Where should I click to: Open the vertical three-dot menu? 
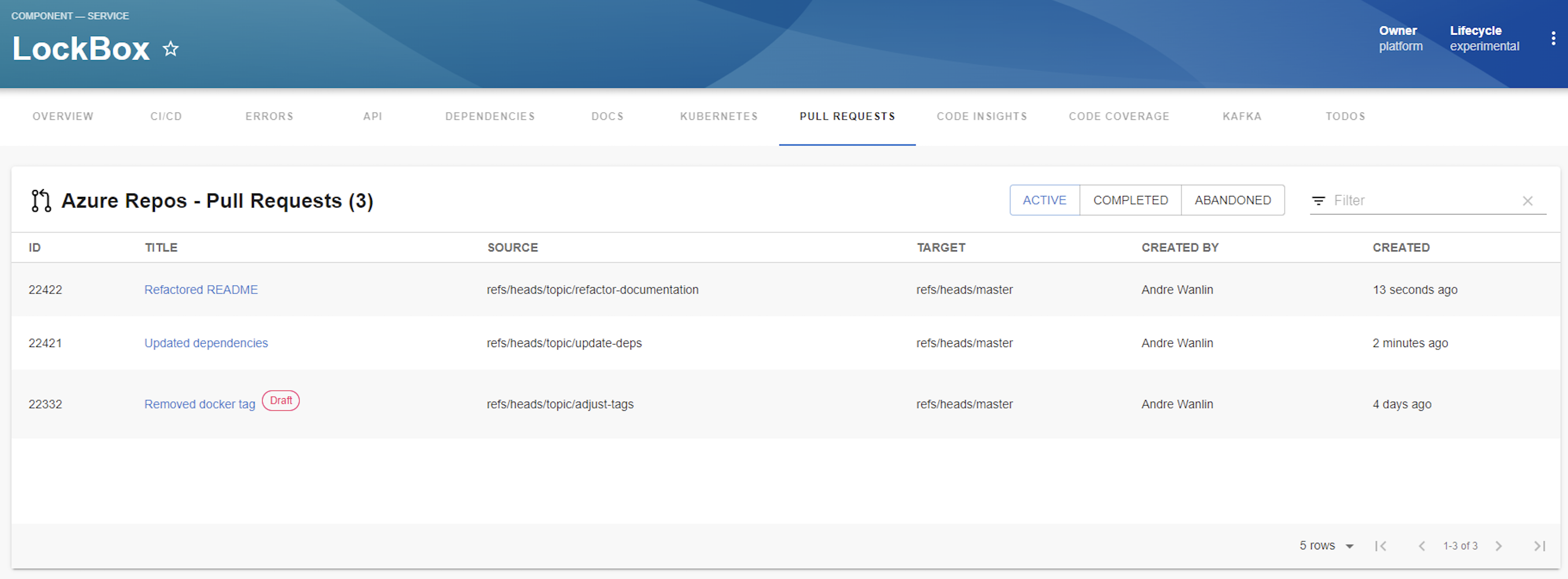[x=1553, y=39]
